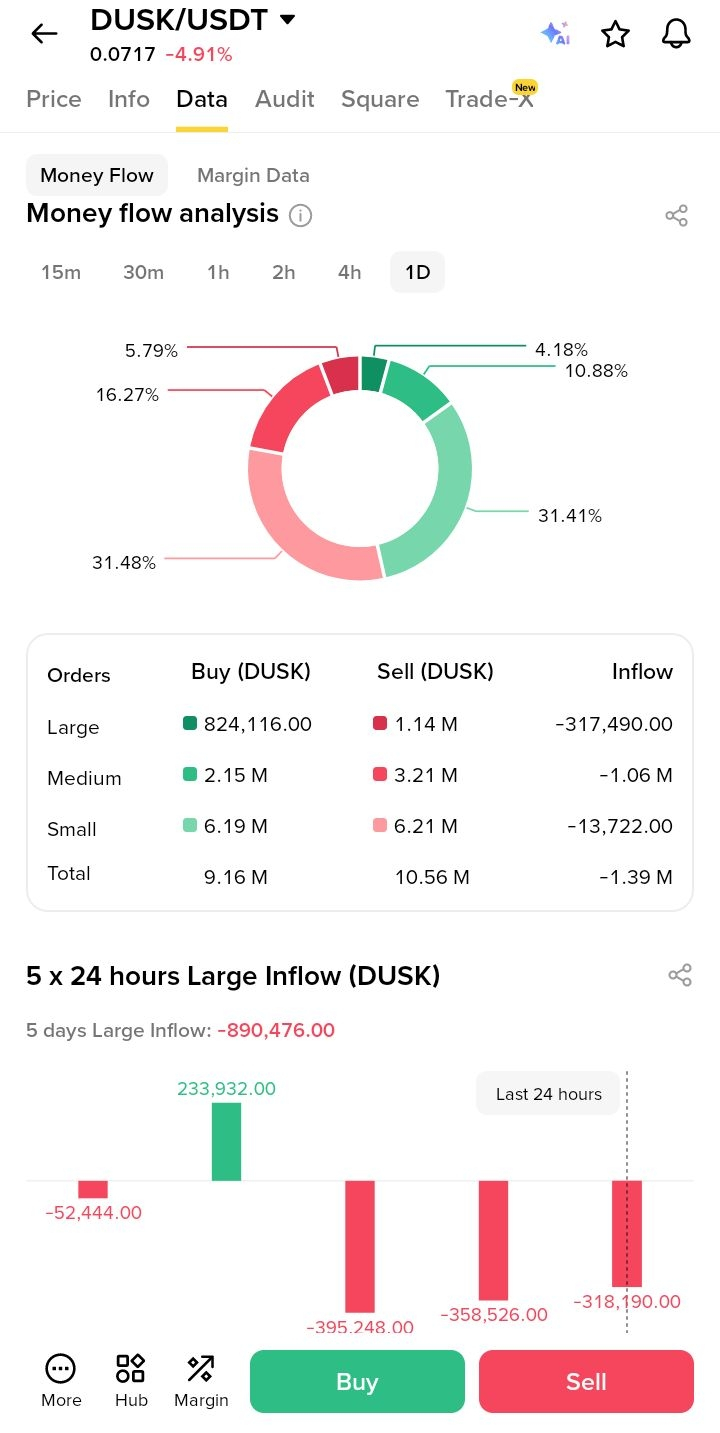This screenshot has height=1433, width=720.
Task: Select the Data tab
Action: click(202, 99)
